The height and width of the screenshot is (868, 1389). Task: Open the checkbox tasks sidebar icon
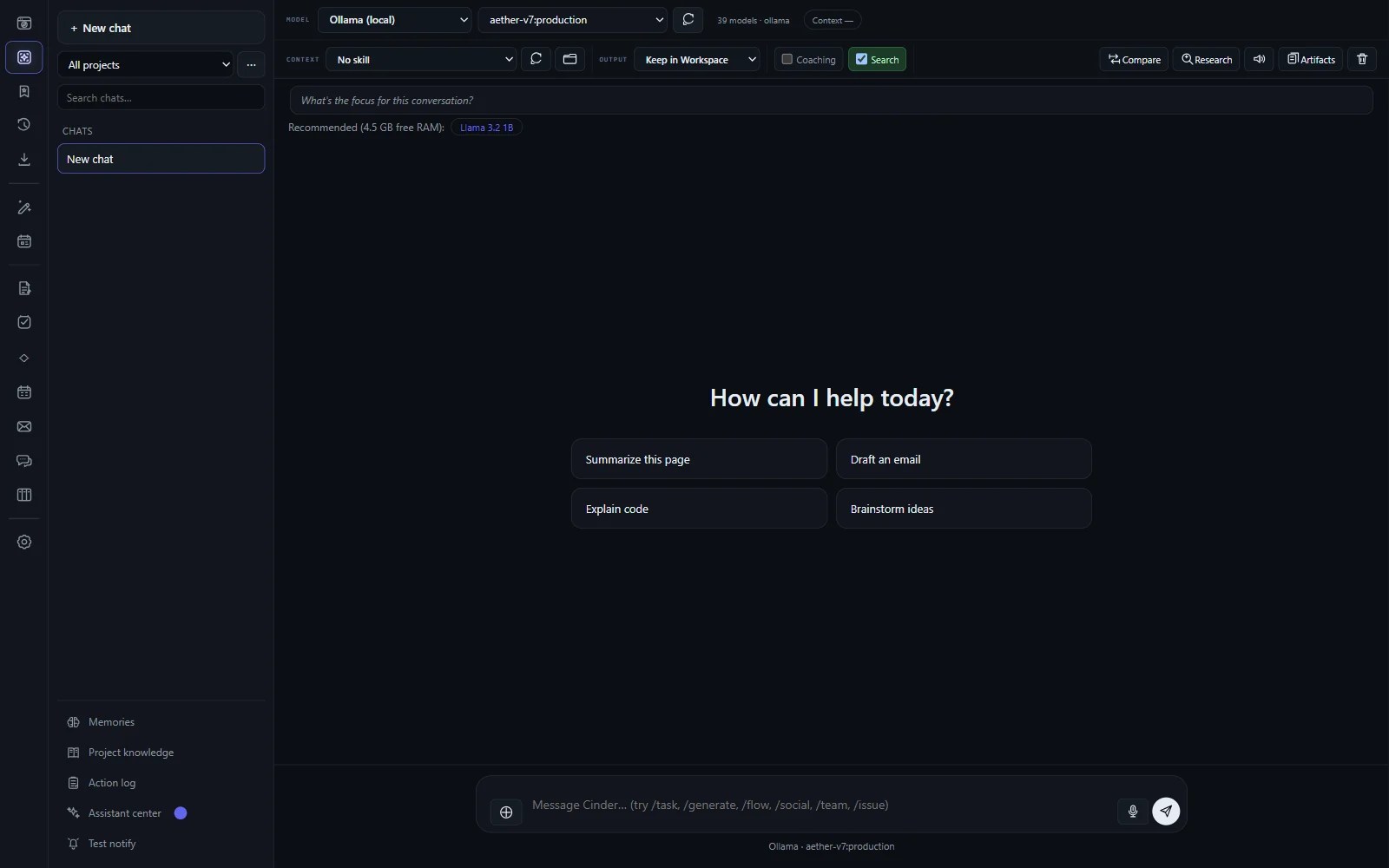[x=24, y=322]
